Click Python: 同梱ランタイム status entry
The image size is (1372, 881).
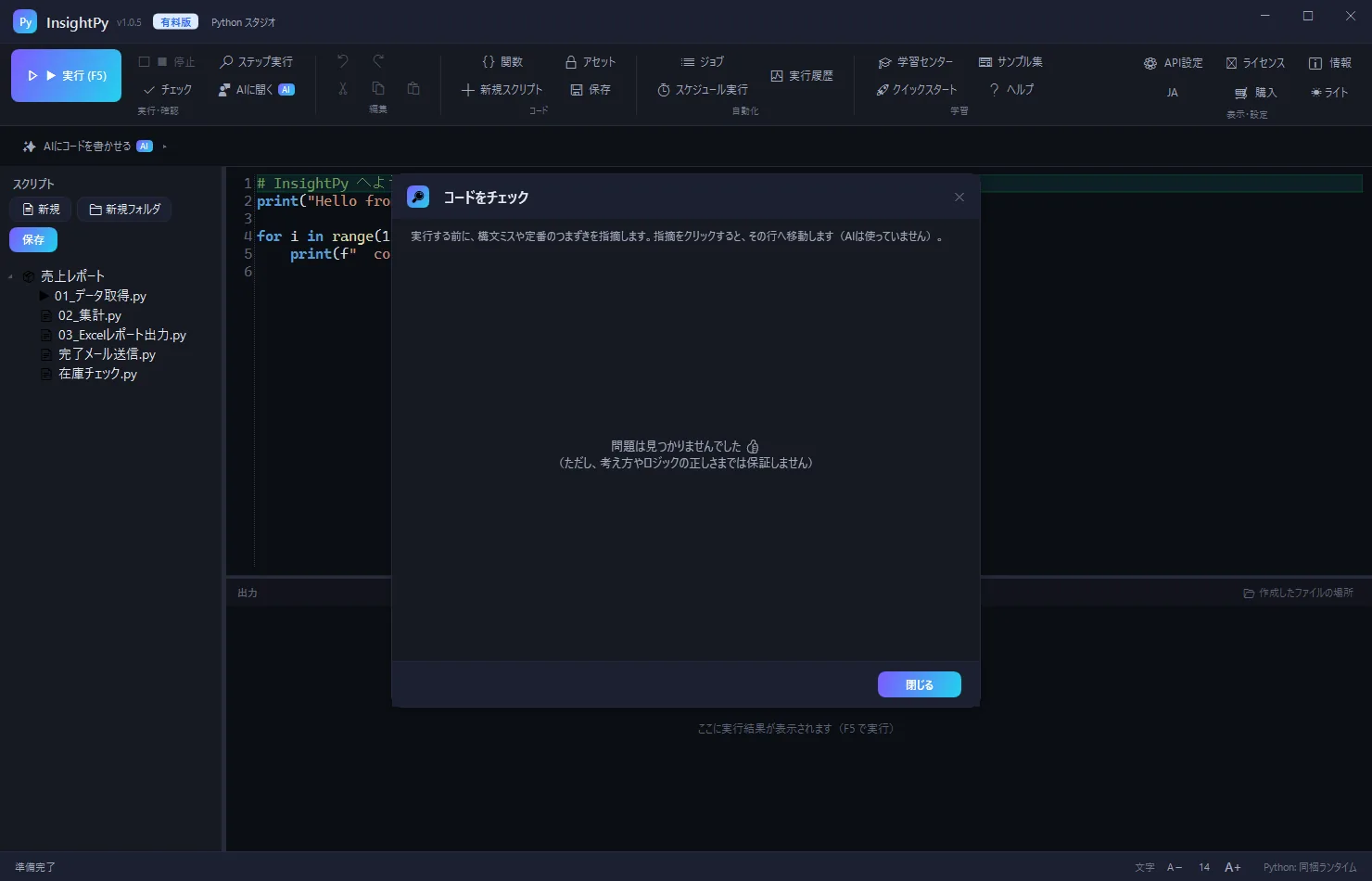point(1309,867)
